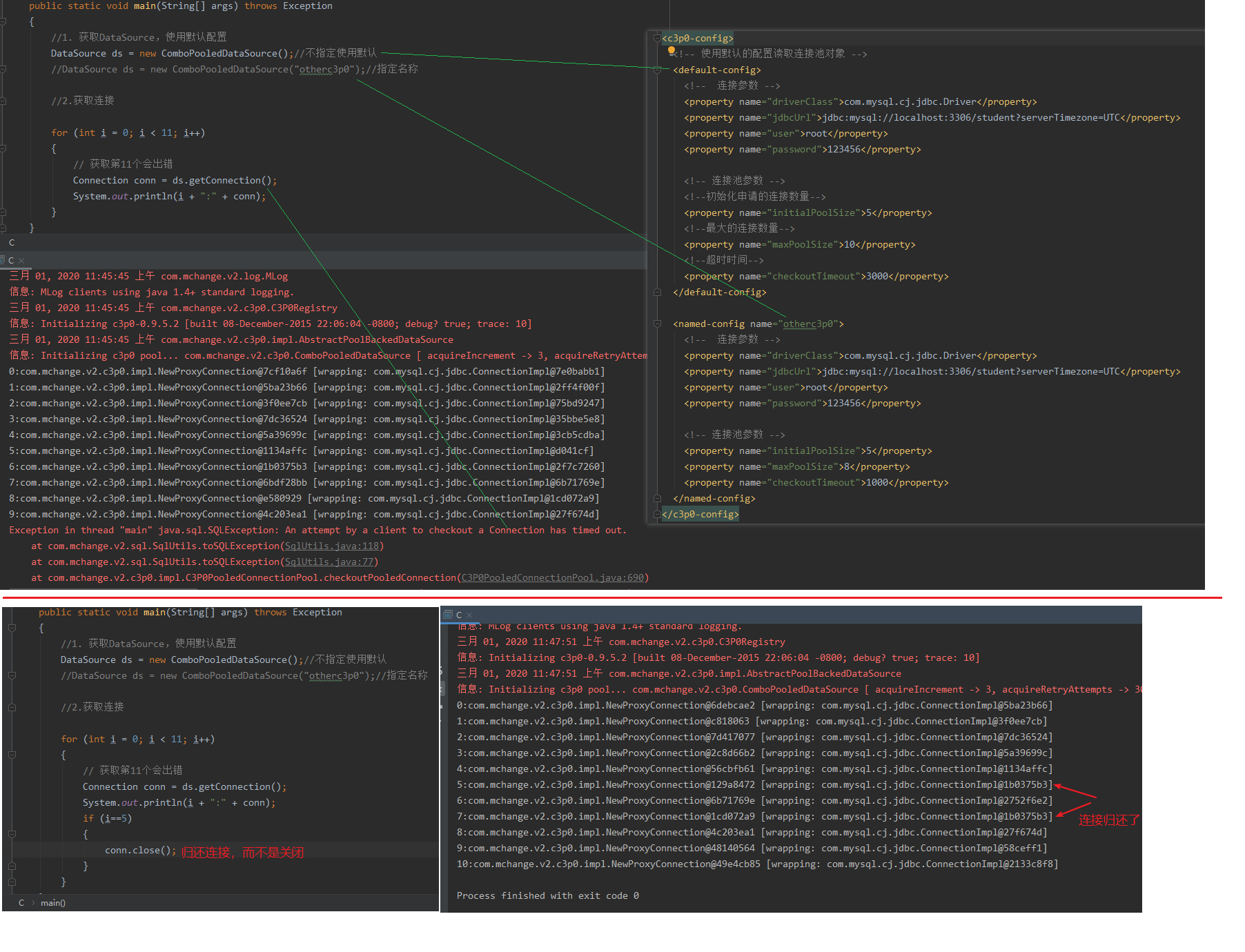Collapse fold at closing default-config tag
Screen dimensions: 1245x952
point(657,292)
